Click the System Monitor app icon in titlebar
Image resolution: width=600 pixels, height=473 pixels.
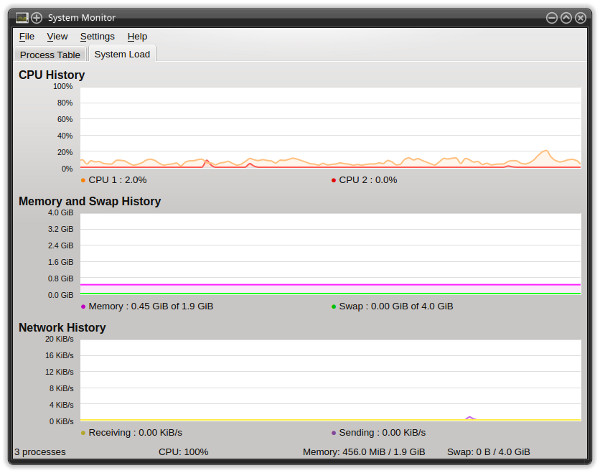pos(22,18)
